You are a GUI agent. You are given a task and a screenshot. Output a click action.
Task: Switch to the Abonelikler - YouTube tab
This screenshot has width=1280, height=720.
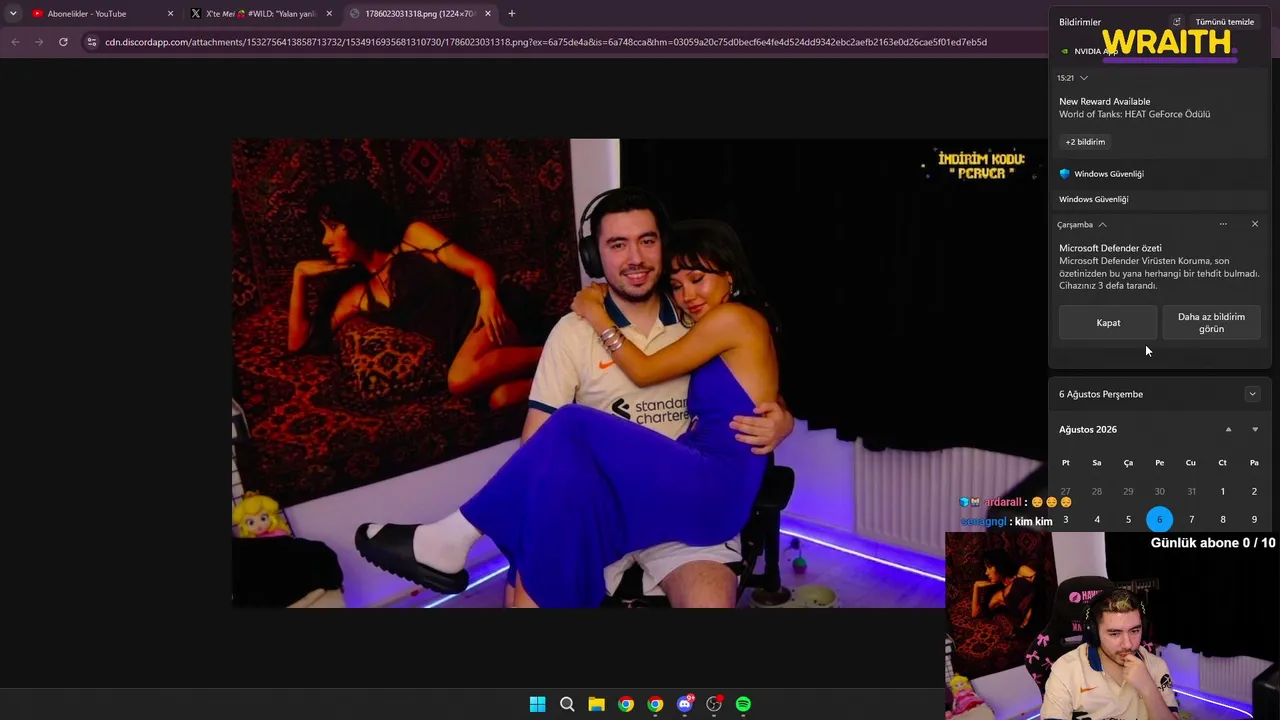pyautogui.click(x=100, y=13)
